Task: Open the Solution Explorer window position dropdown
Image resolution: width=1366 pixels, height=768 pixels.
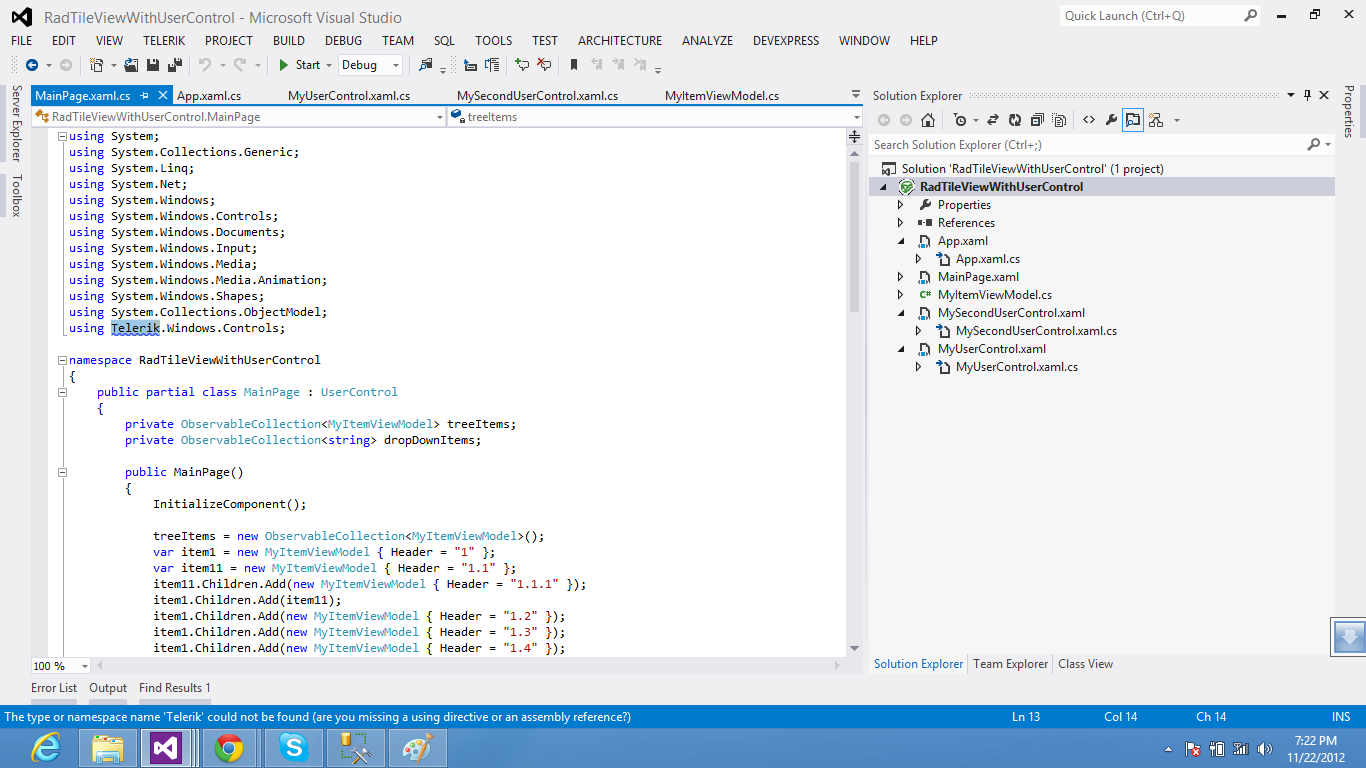Action: (x=1291, y=95)
